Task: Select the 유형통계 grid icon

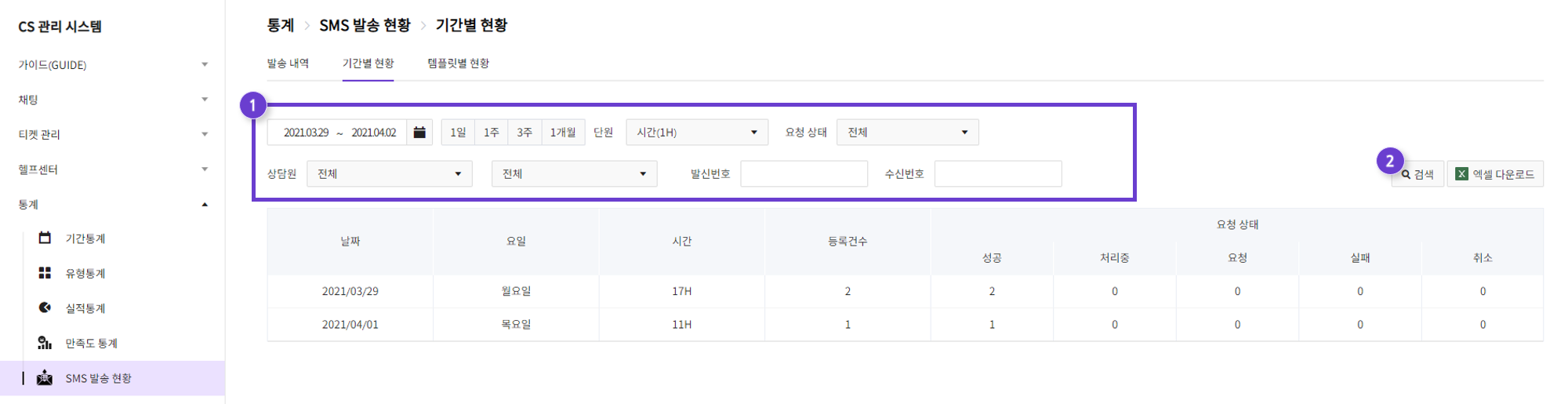Action: click(45, 273)
